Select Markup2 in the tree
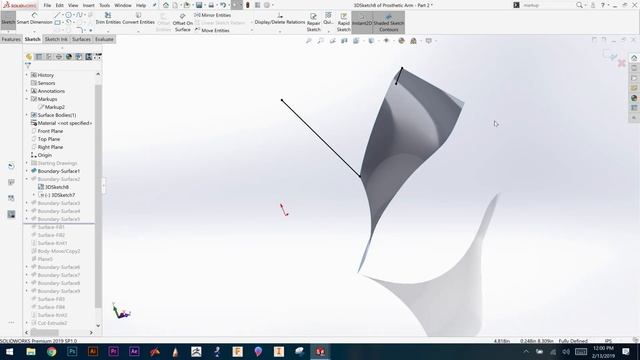 click(x=55, y=107)
